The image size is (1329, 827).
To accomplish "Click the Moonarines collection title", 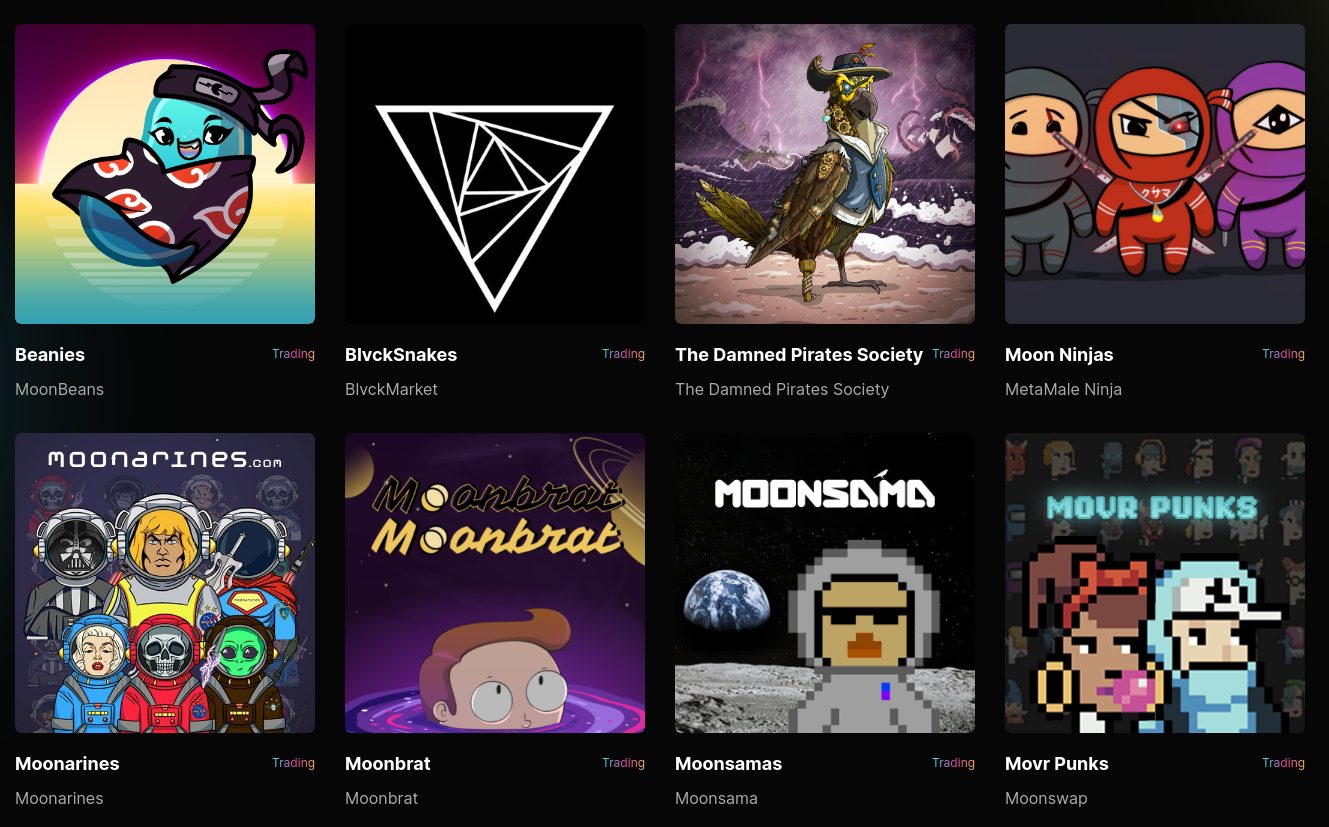I will tap(67, 764).
